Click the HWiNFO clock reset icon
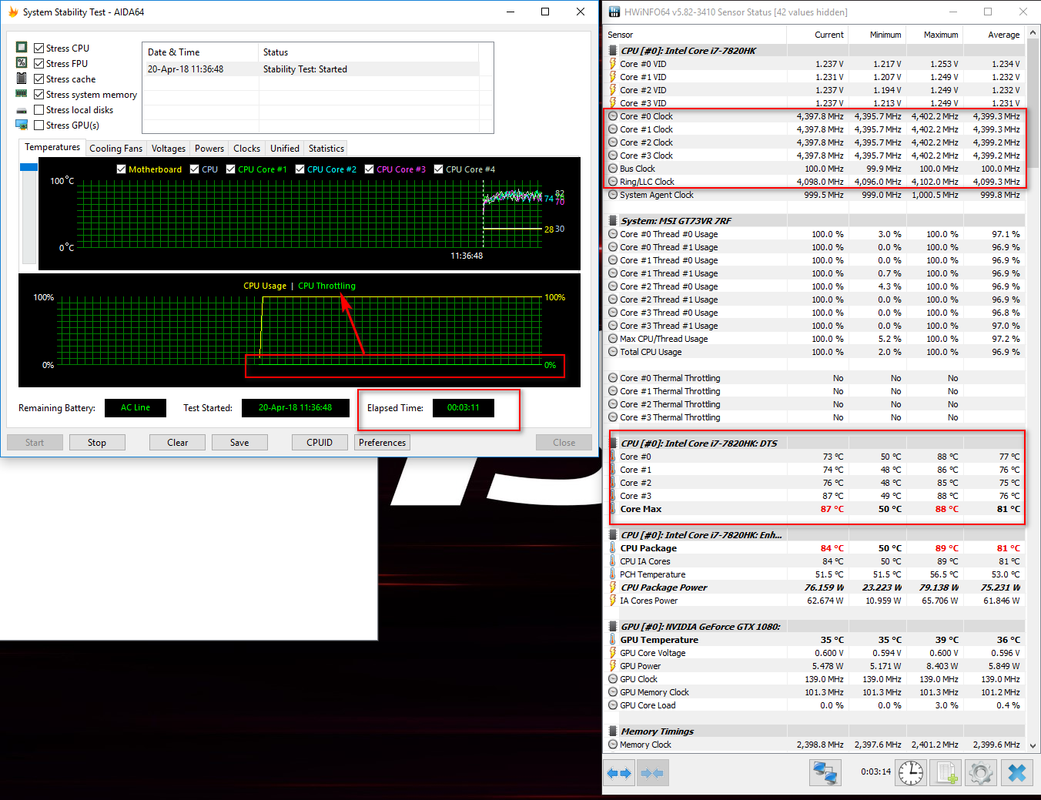The width and height of the screenshot is (1041, 800). [x=910, y=773]
